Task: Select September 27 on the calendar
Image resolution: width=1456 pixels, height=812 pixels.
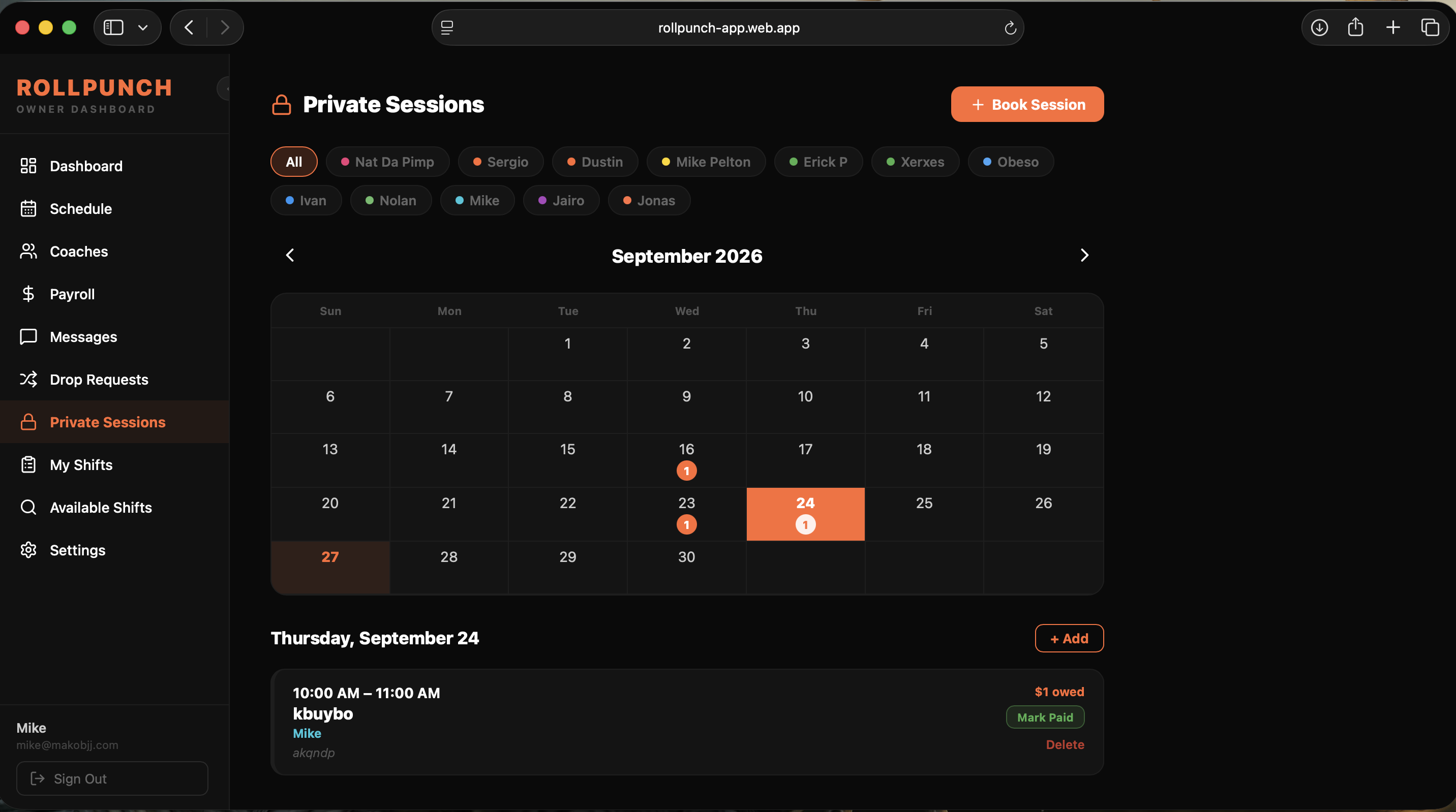Action: tap(330, 567)
